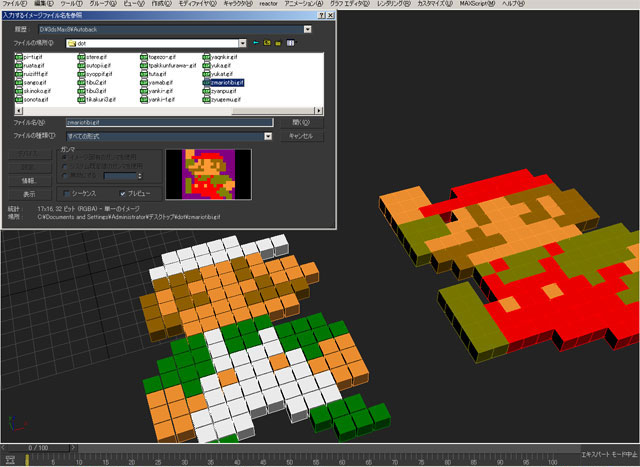Click the icon of the tikakuri3.gif file
The width and height of the screenshot is (640, 467).
[x=81, y=100]
